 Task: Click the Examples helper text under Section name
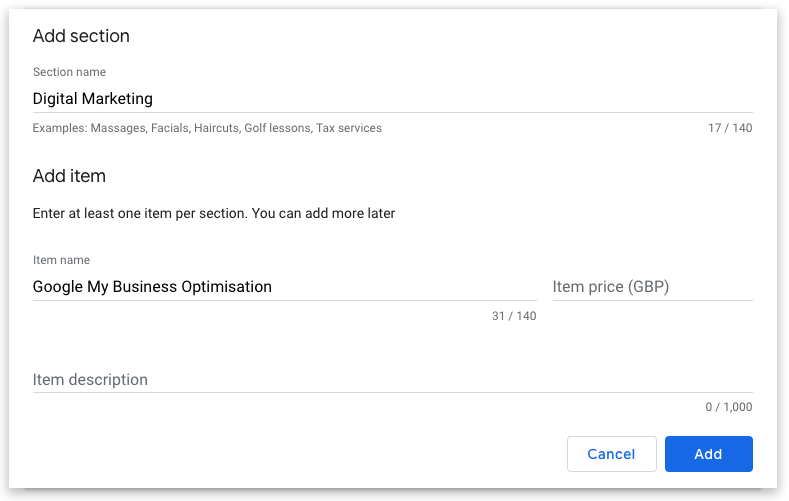pyautogui.click(x=207, y=128)
